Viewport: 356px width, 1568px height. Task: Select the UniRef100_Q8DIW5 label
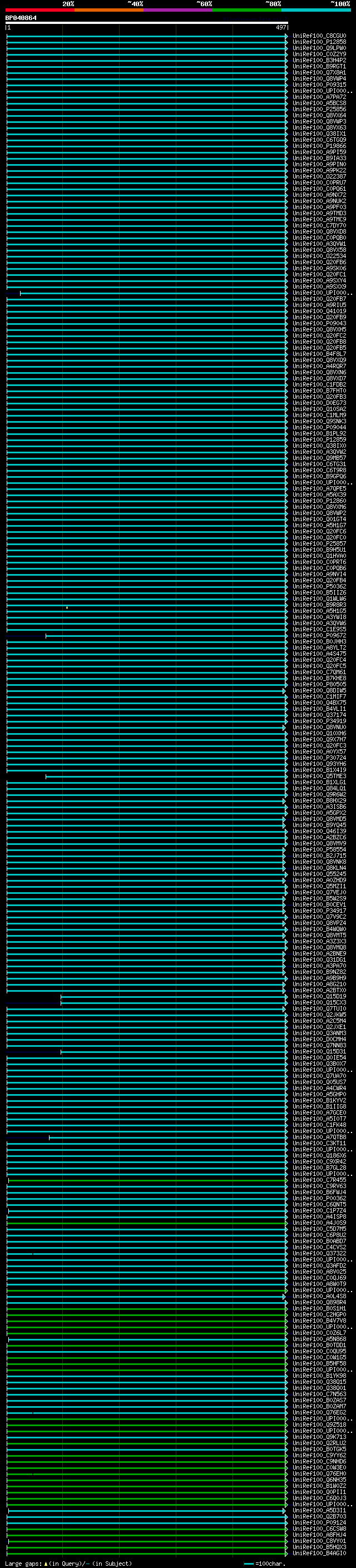[319, 691]
